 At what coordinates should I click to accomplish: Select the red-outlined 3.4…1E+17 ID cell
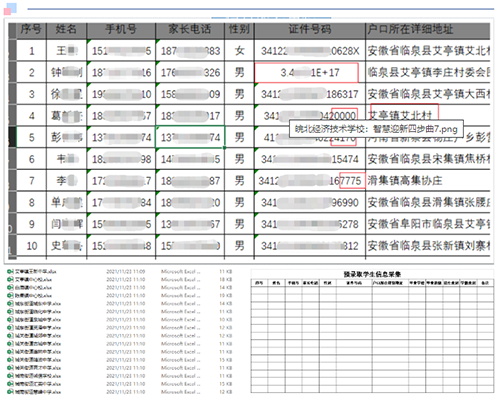click(306, 72)
